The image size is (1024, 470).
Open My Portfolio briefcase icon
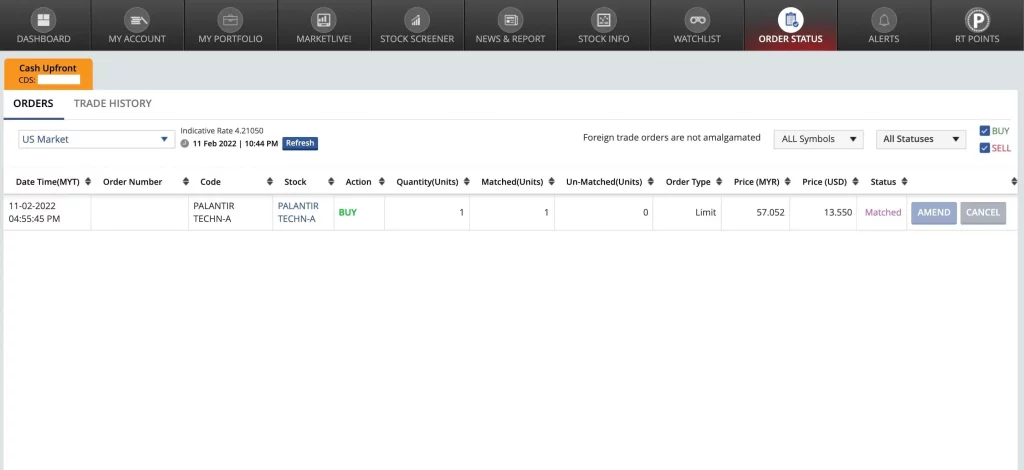(x=230, y=20)
